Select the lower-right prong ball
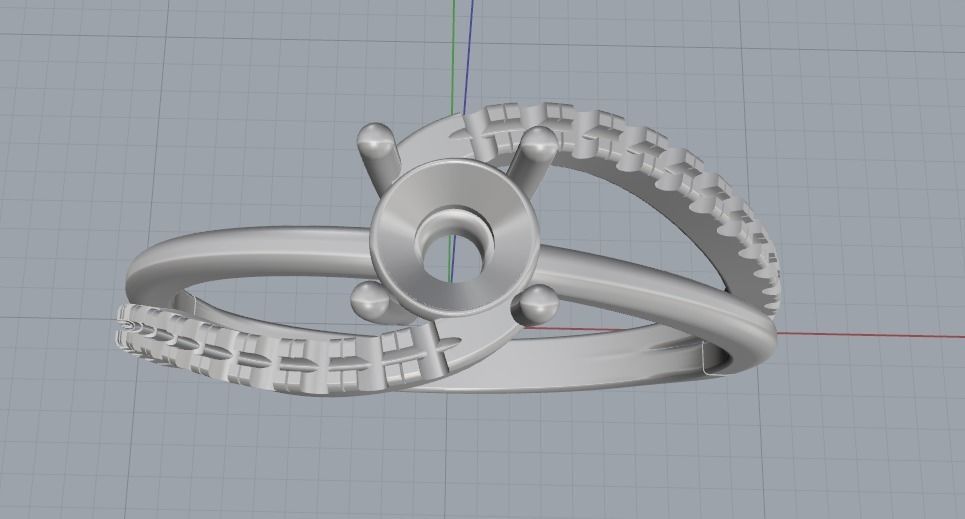 [x=535, y=304]
